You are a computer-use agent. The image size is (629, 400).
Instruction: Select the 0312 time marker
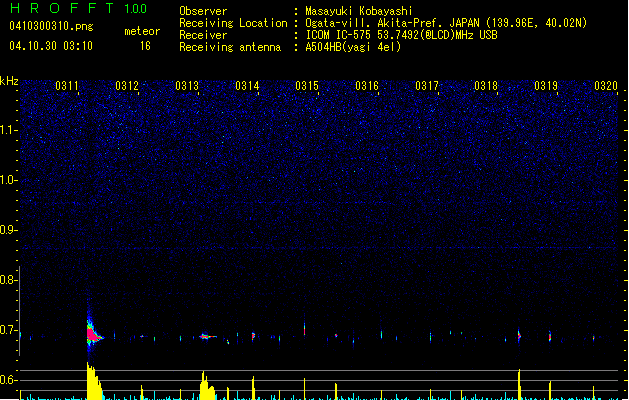tap(127, 86)
